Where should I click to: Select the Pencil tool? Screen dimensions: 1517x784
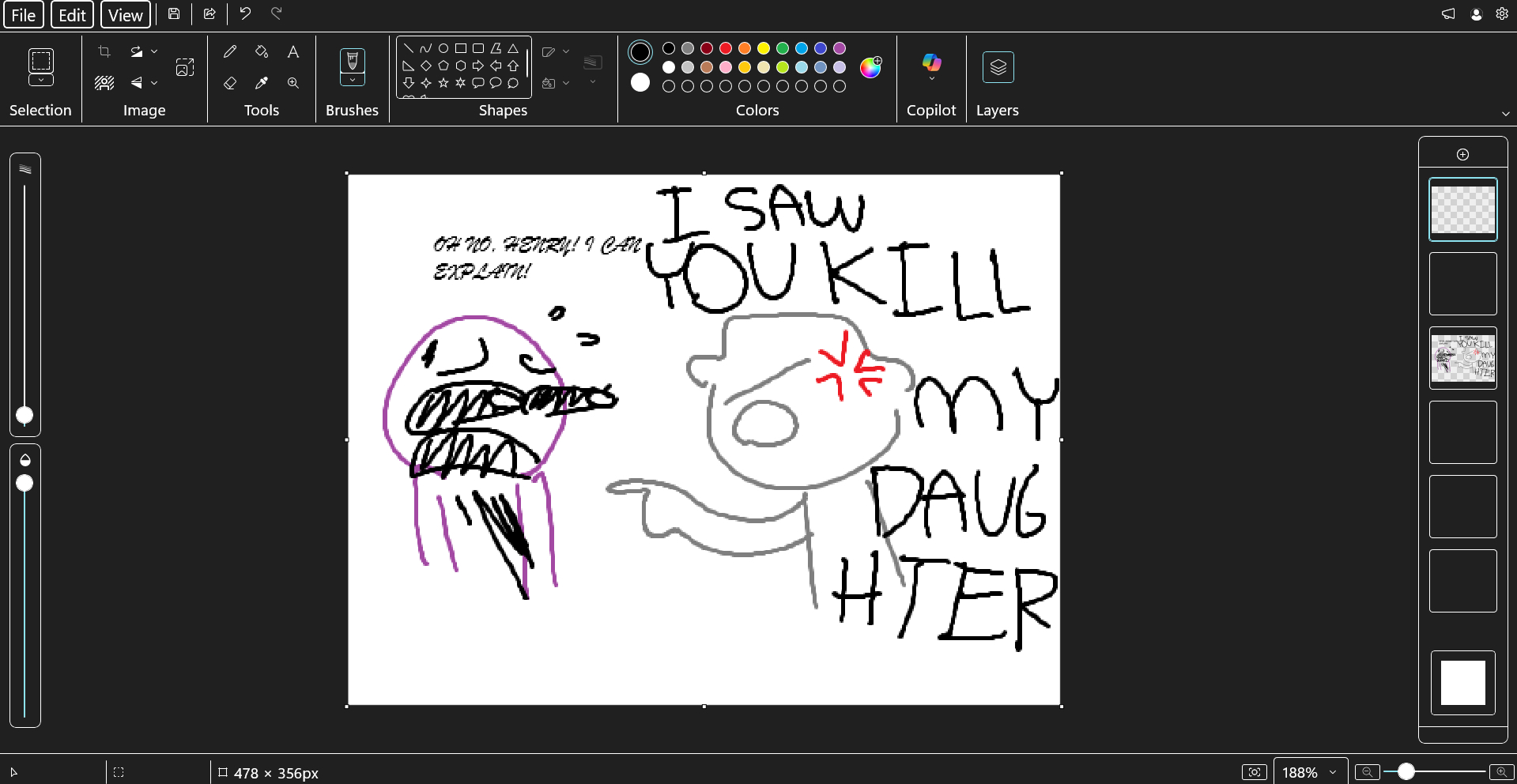(230, 52)
